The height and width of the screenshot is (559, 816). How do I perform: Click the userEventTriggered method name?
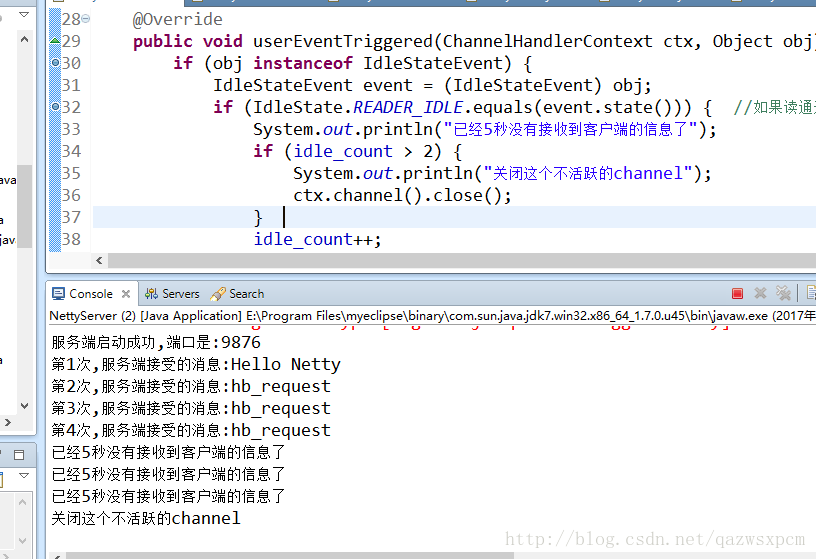342,41
